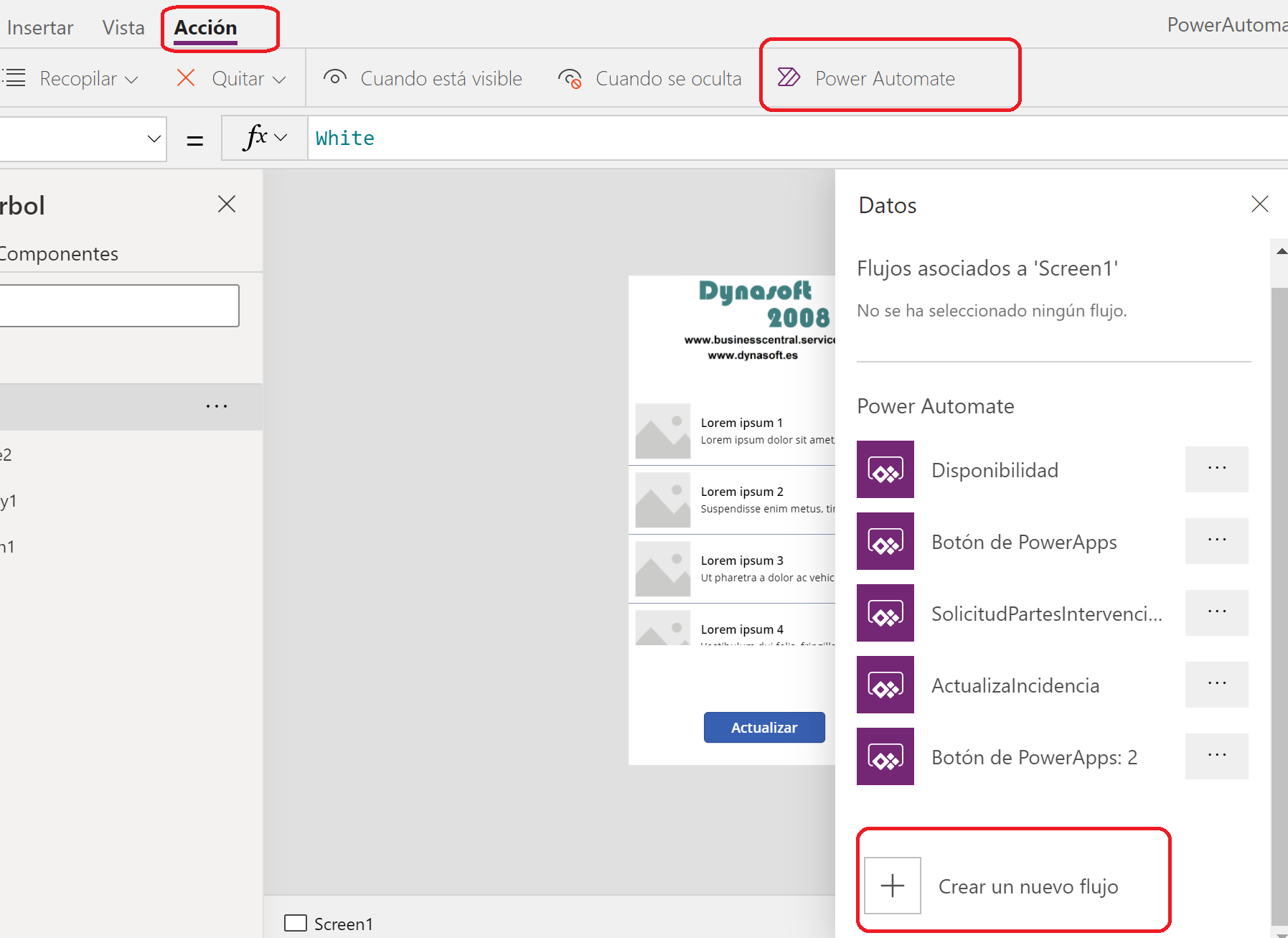
Task: Switch to the Acción tab
Action: (x=205, y=27)
